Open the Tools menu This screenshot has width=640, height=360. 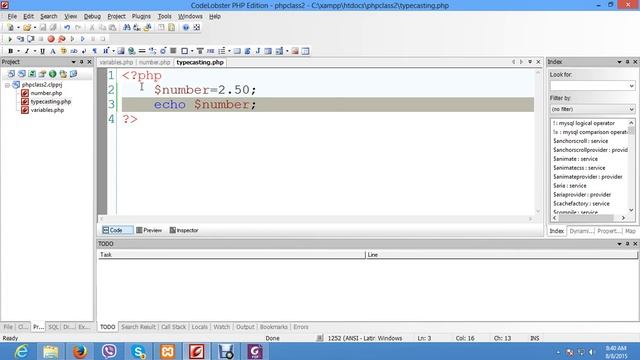pyautogui.click(x=164, y=16)
